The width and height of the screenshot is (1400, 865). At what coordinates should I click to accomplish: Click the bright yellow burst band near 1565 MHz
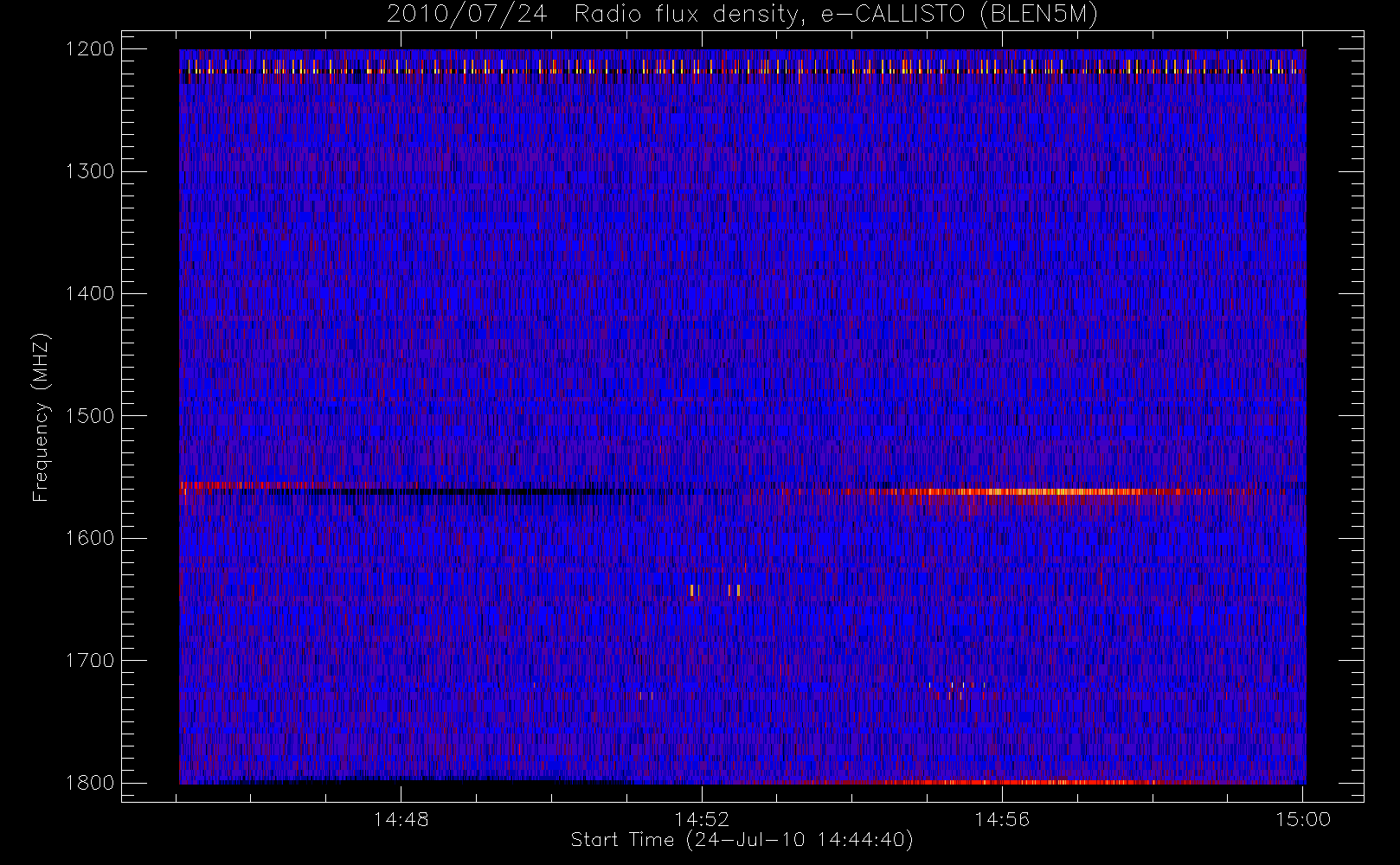[x=1030, y=491]
